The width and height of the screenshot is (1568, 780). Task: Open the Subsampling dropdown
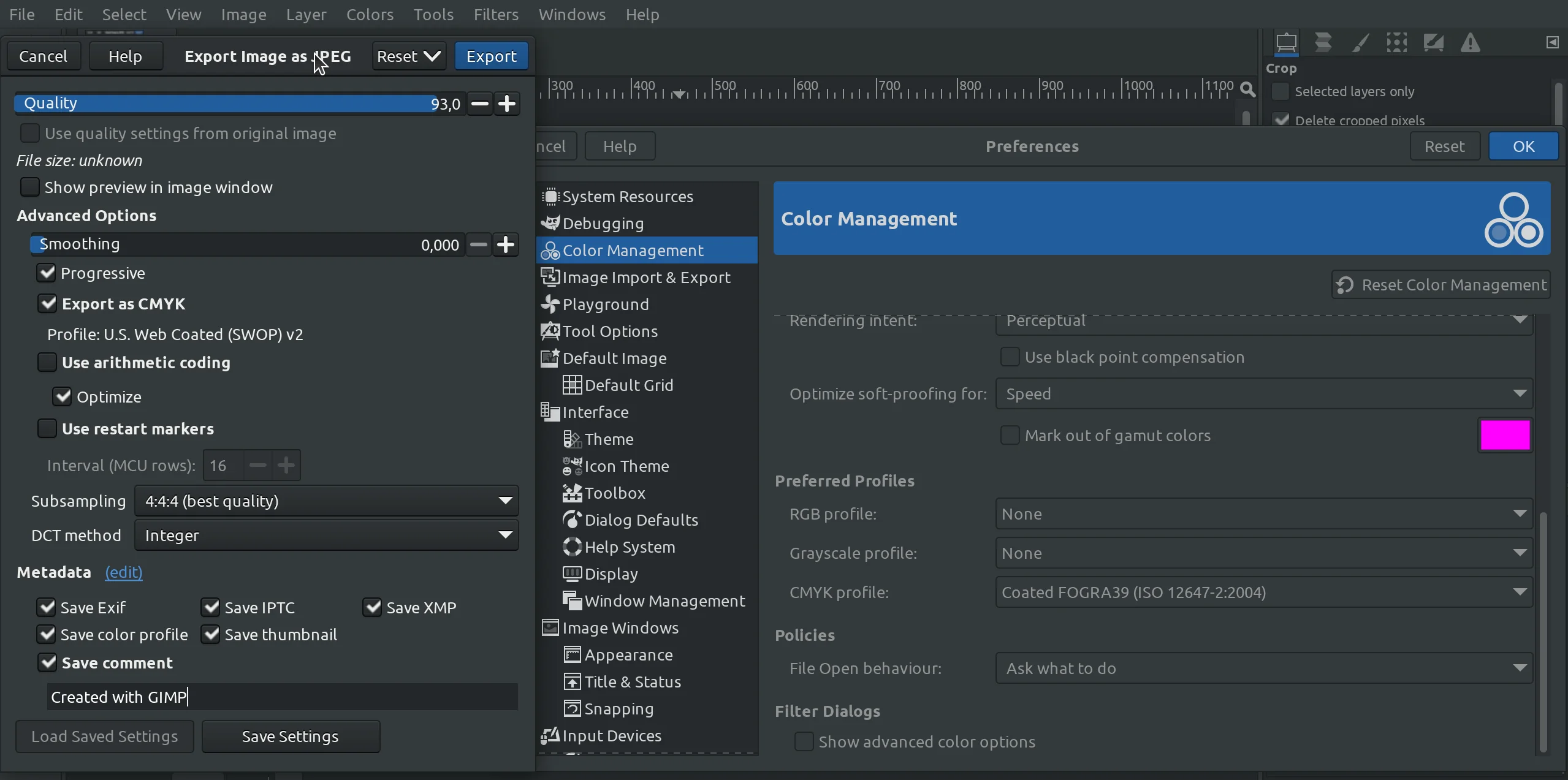click(x=326, y=501)
